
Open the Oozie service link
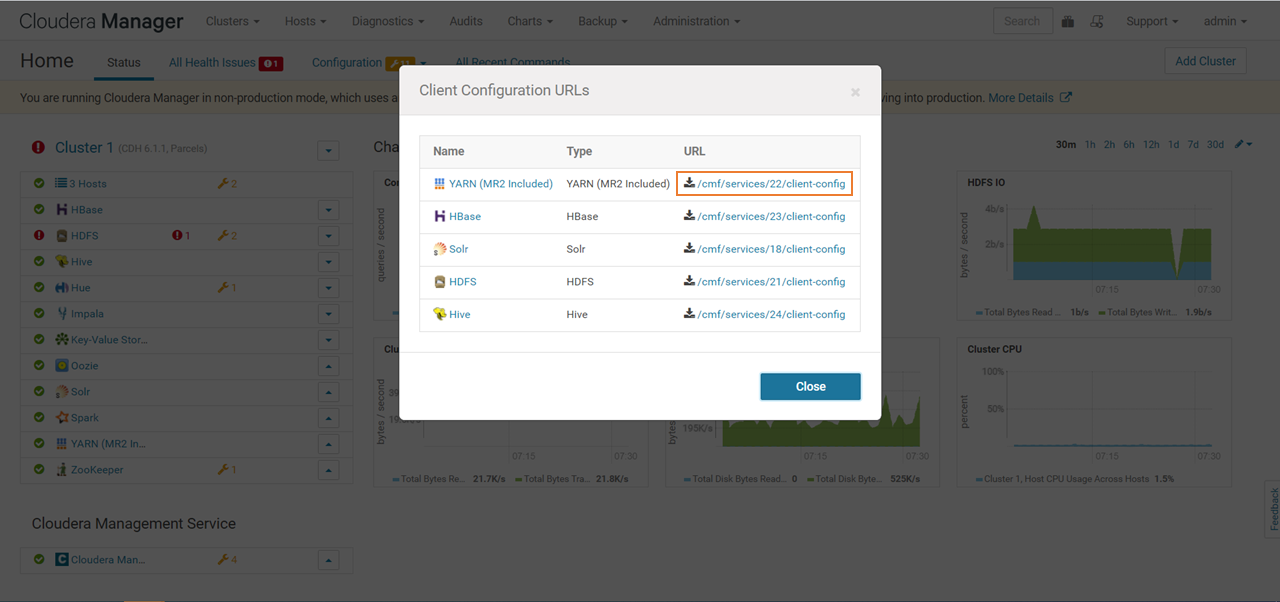84,366
